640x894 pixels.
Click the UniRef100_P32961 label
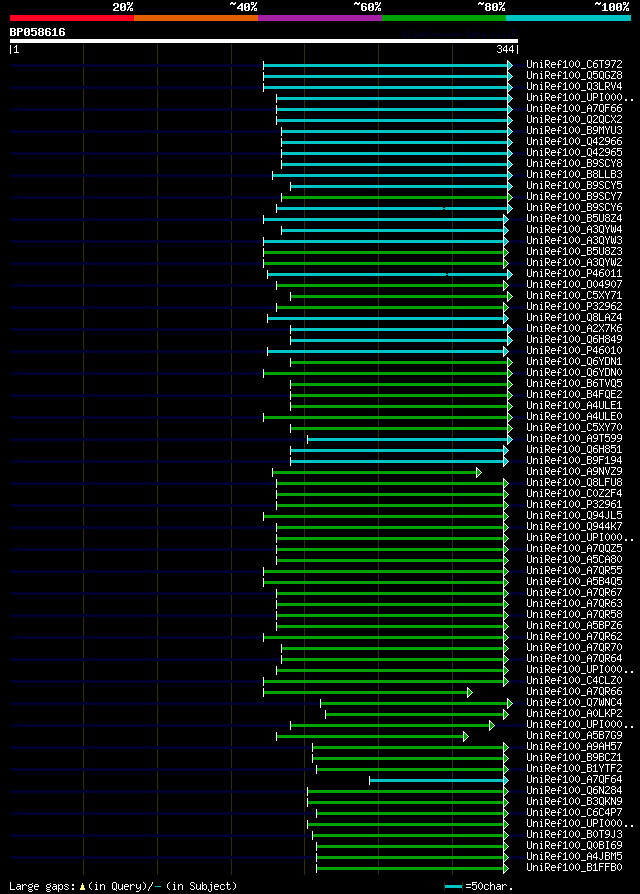pos(574,505)
